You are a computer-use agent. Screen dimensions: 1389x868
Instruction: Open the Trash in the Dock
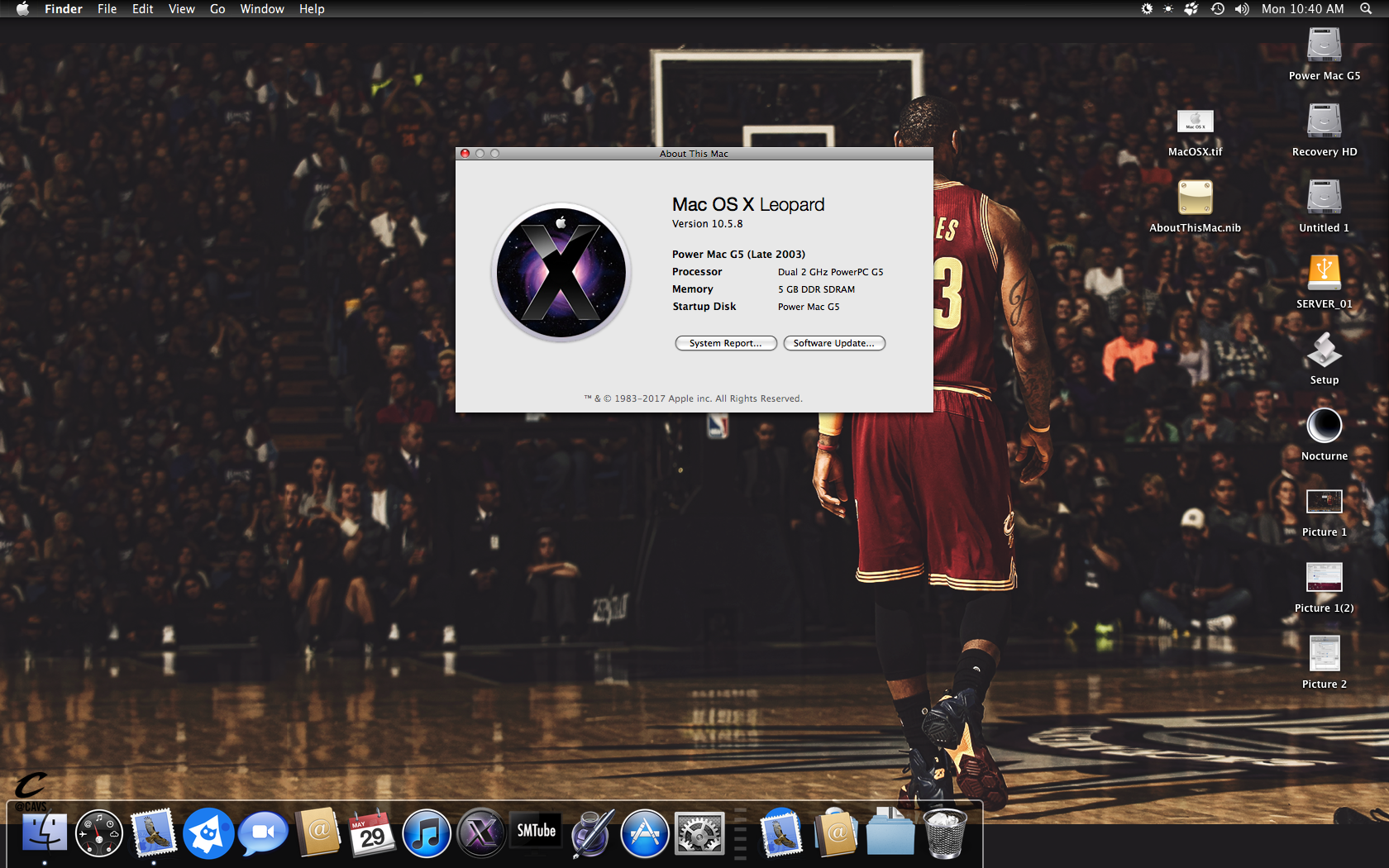tap(944, 833)
